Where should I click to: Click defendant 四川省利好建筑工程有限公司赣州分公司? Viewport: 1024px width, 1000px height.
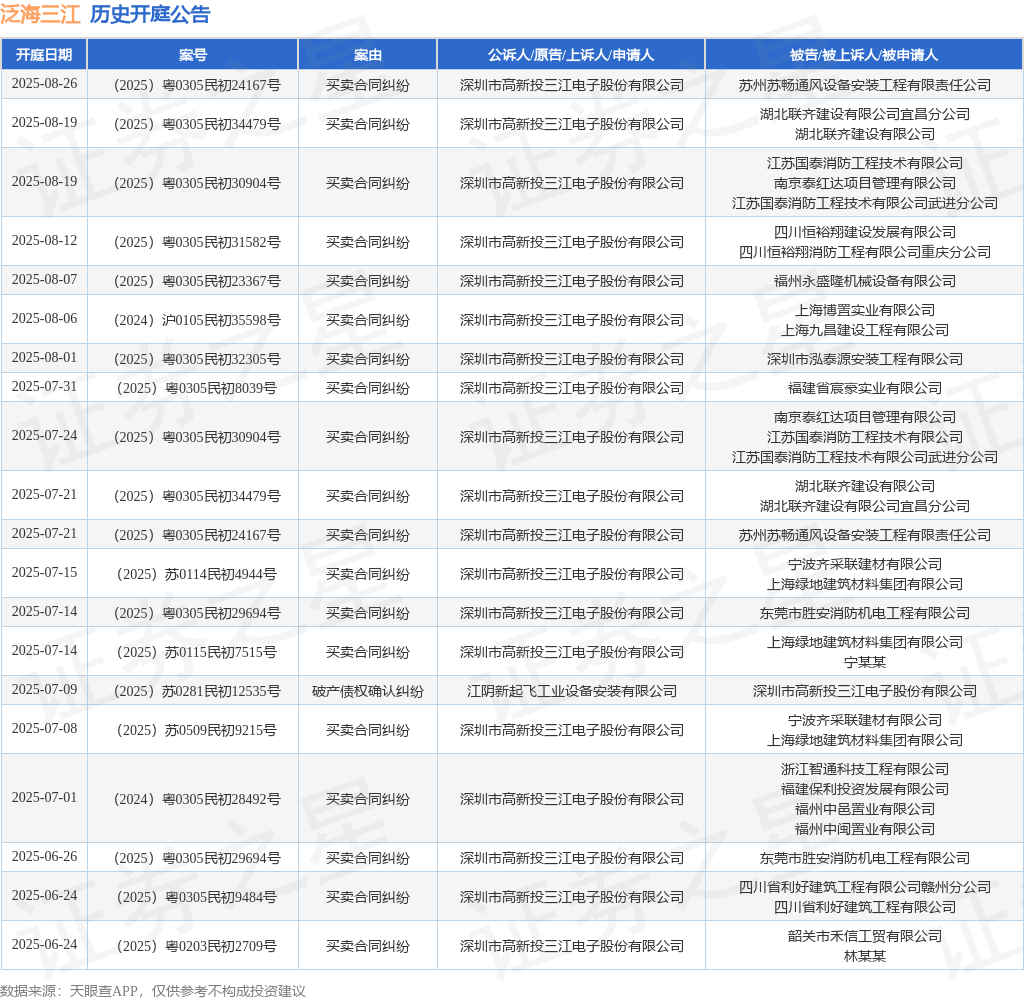coord(865,887)
